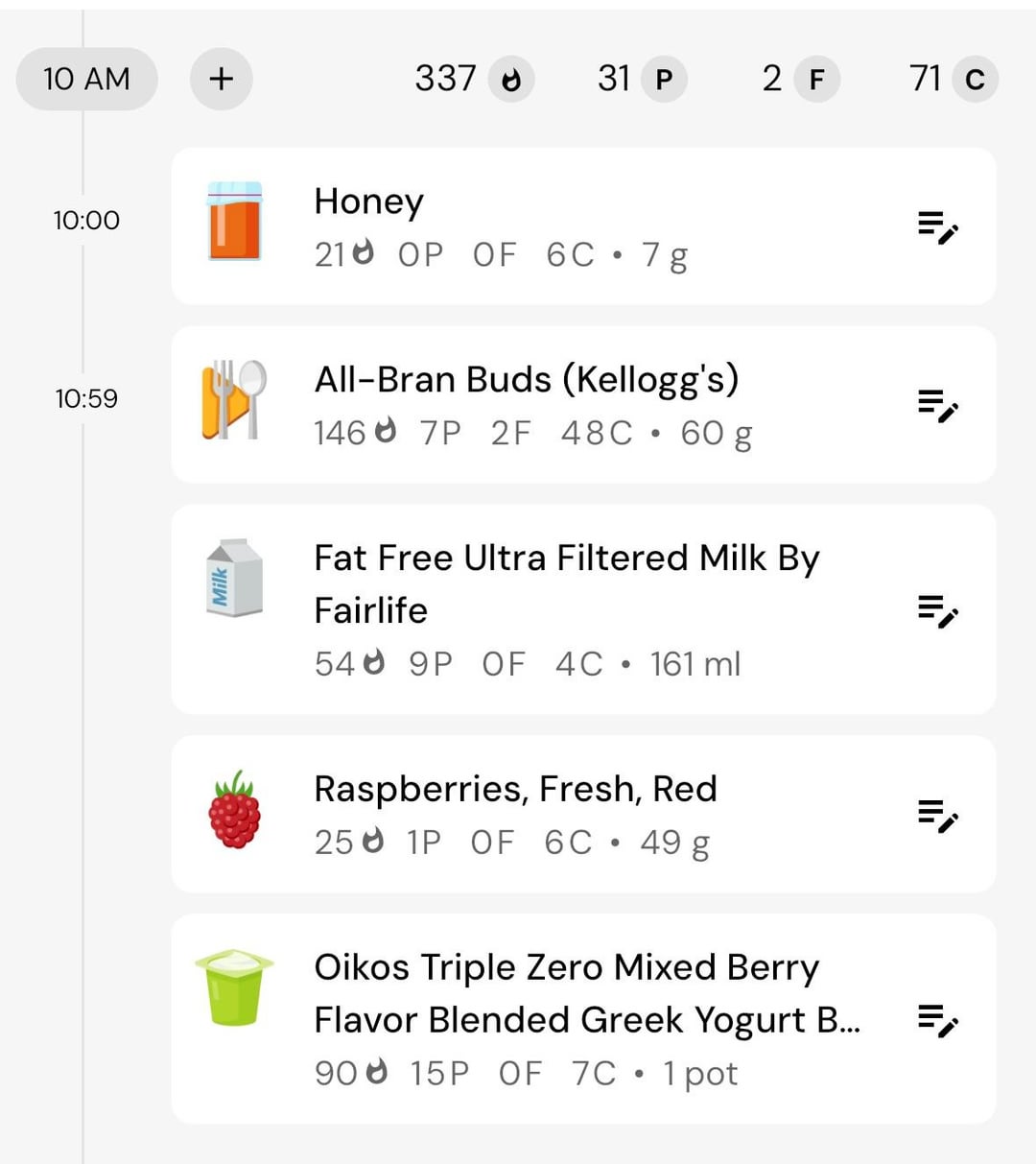
Task: Open All-Bran Buds (Kellogg's) item
Action: 583,405
